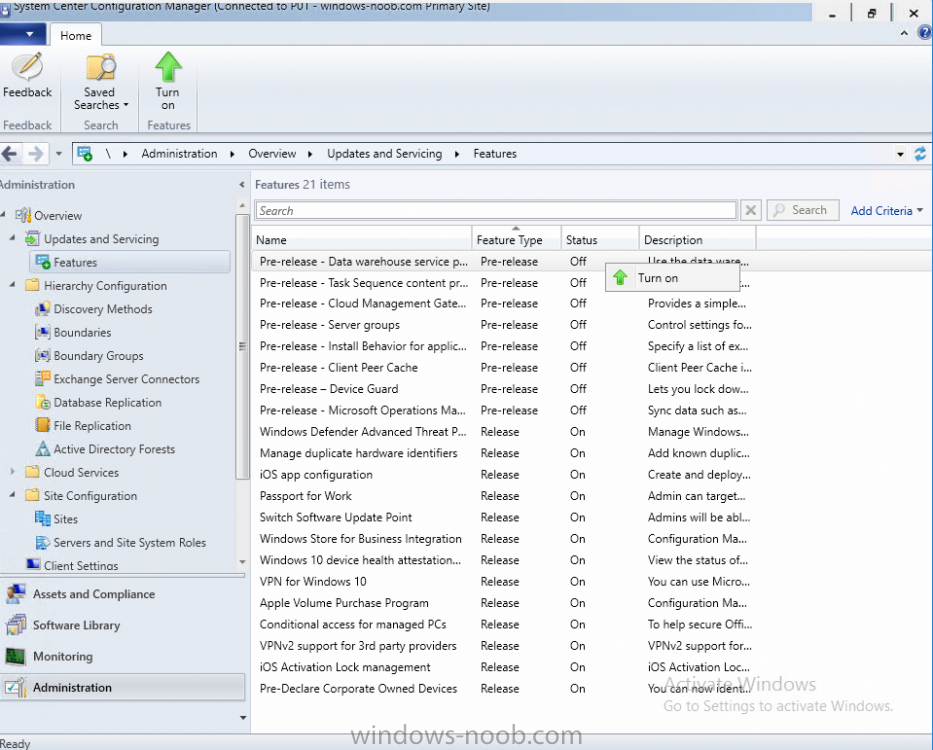Click the Feedback pencil icon in ribbon
Viewport: 933px width, 750px height.
(27, 67)
